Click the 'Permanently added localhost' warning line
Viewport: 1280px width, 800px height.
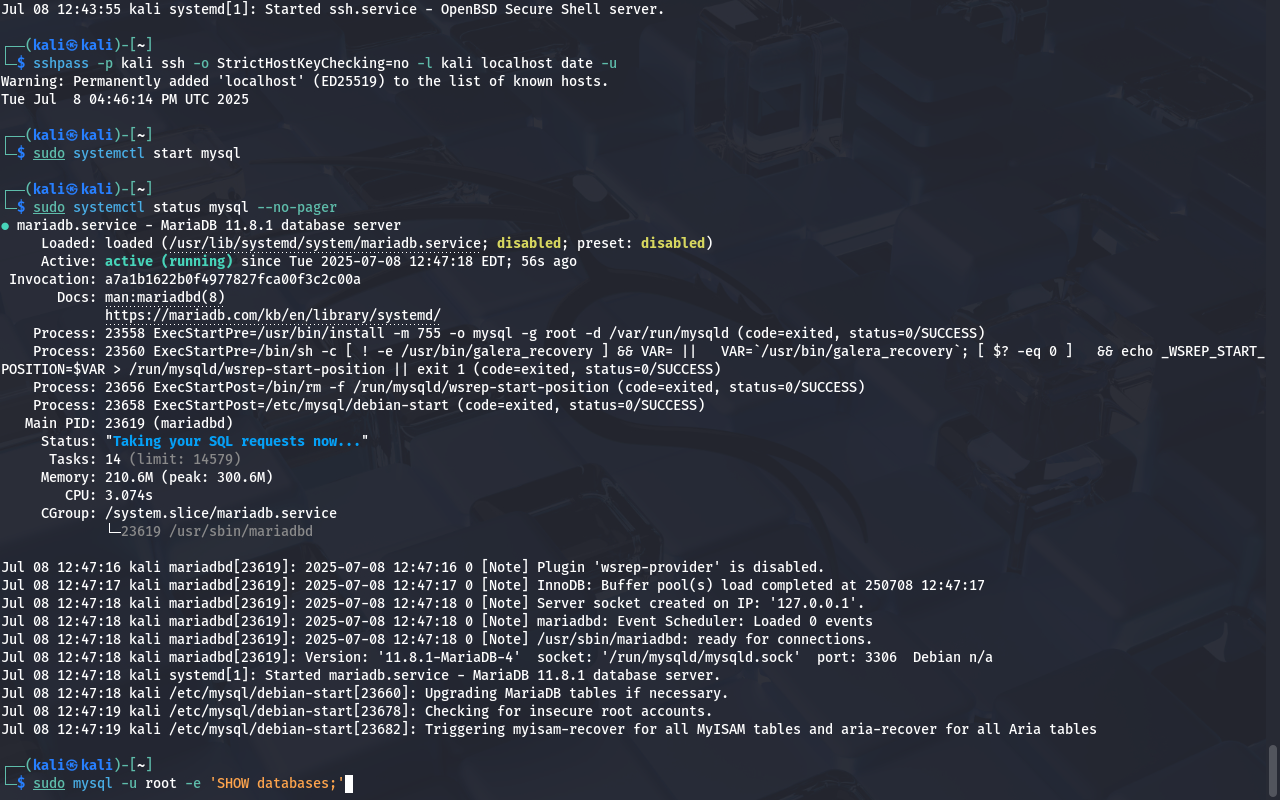pyautogui.click(x=305, y=81)
